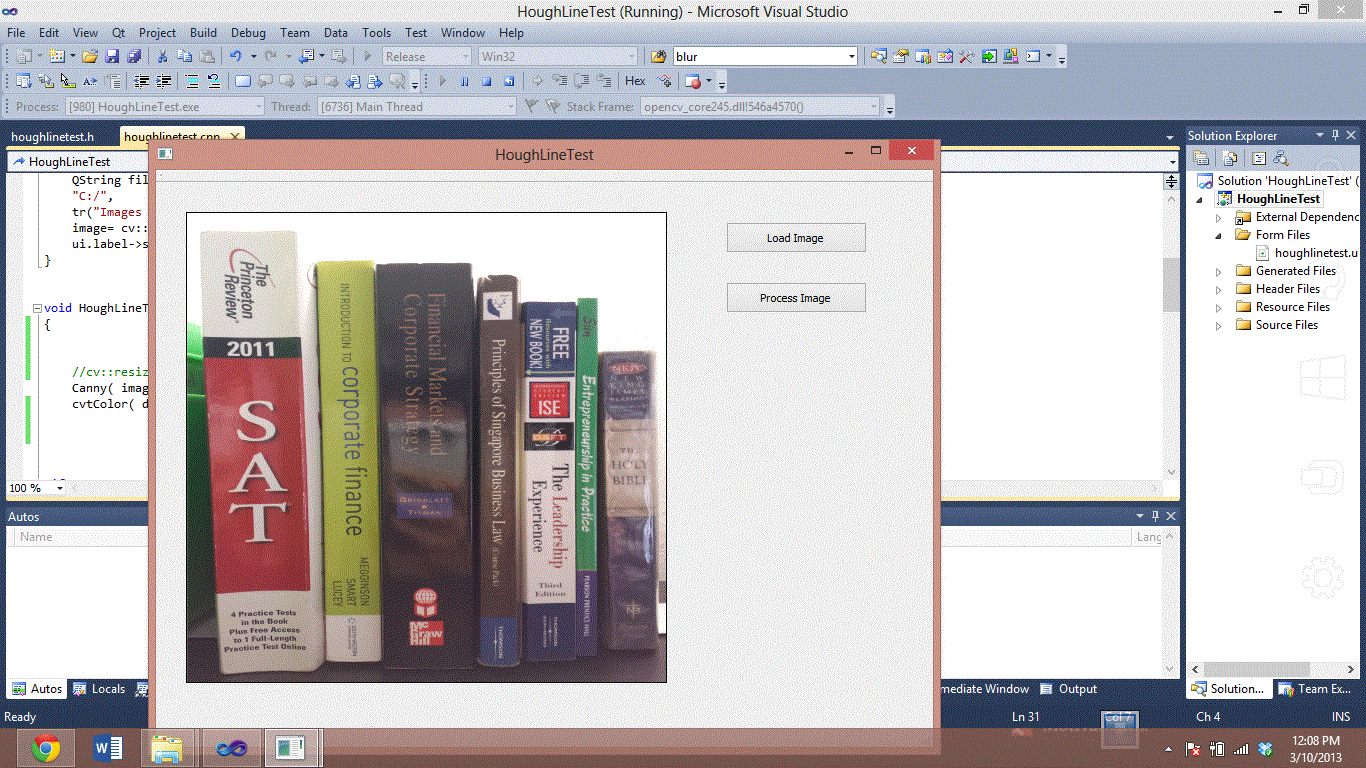Click the Navigate Backward icon
Screen dimensions: 1366x768
(x=305, y=57)
